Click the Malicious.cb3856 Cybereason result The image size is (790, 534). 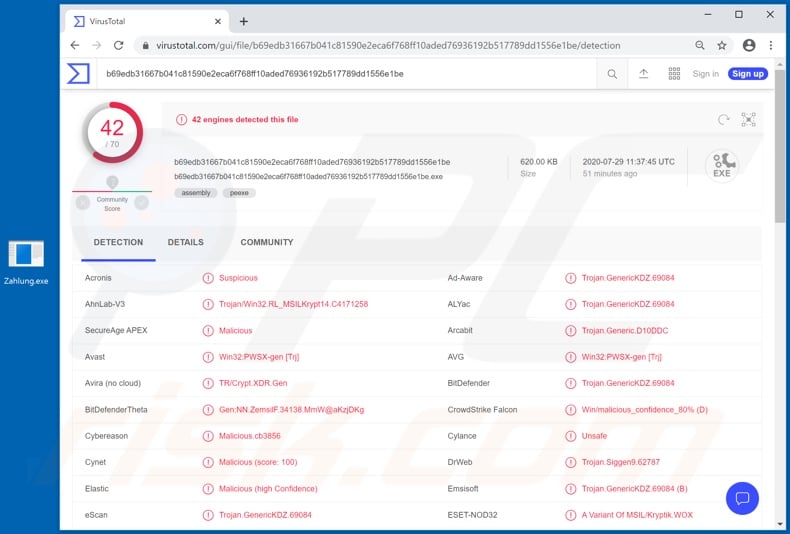click(x=249, y=436)
